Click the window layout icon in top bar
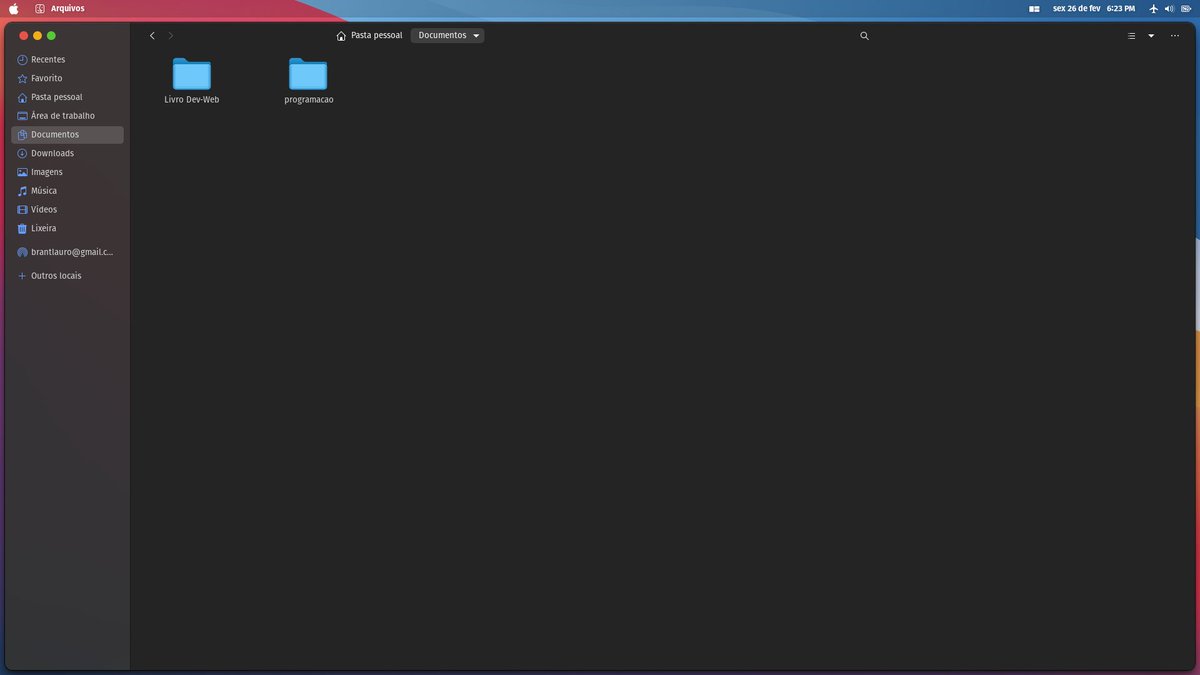This screenshot has height=675, width=1200. tap(1034, 8)
